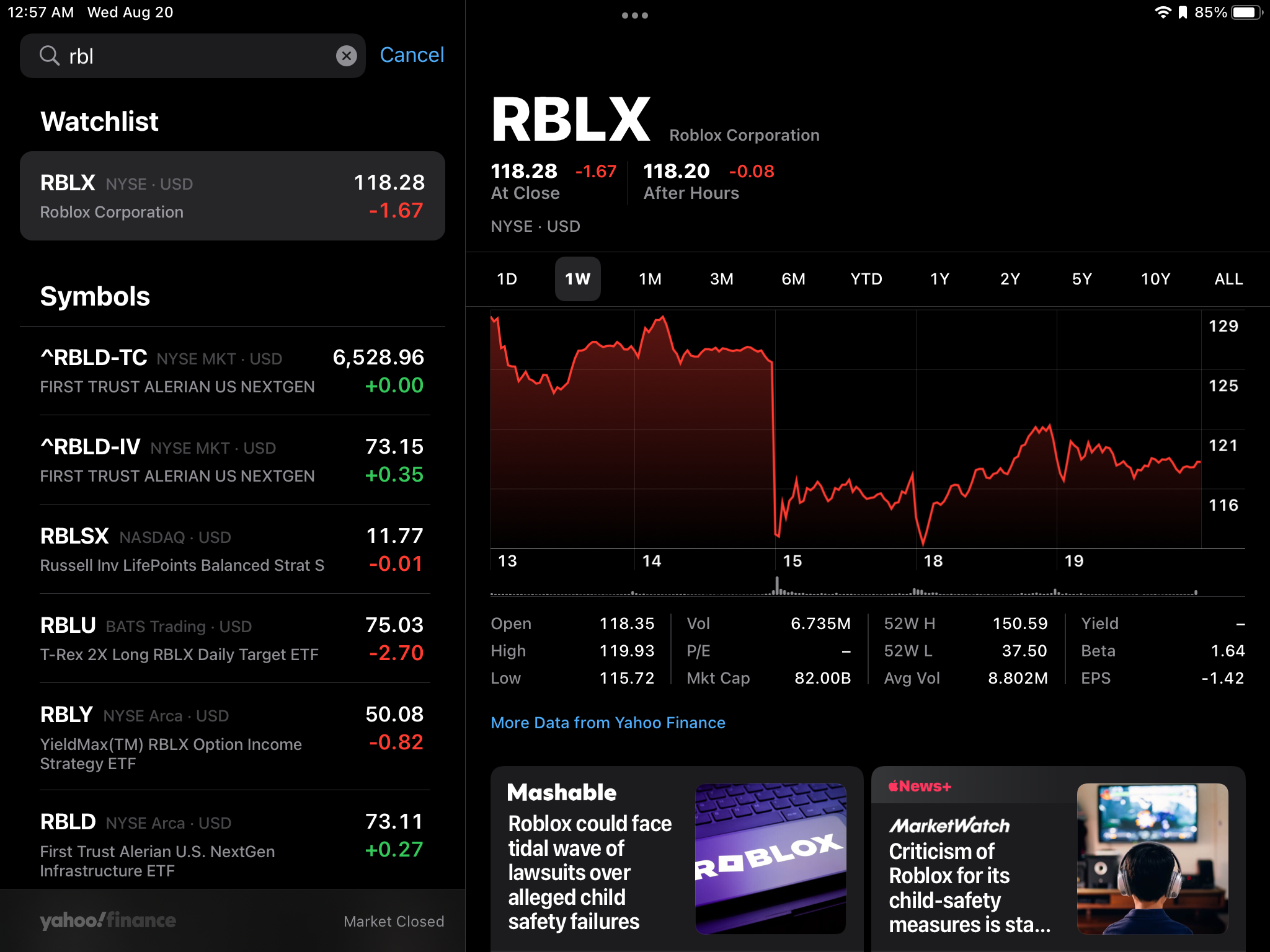The width and height of the screenshot is (1270, 952).
Task: Select the 1D chart range
Action: tap(507, 279)
